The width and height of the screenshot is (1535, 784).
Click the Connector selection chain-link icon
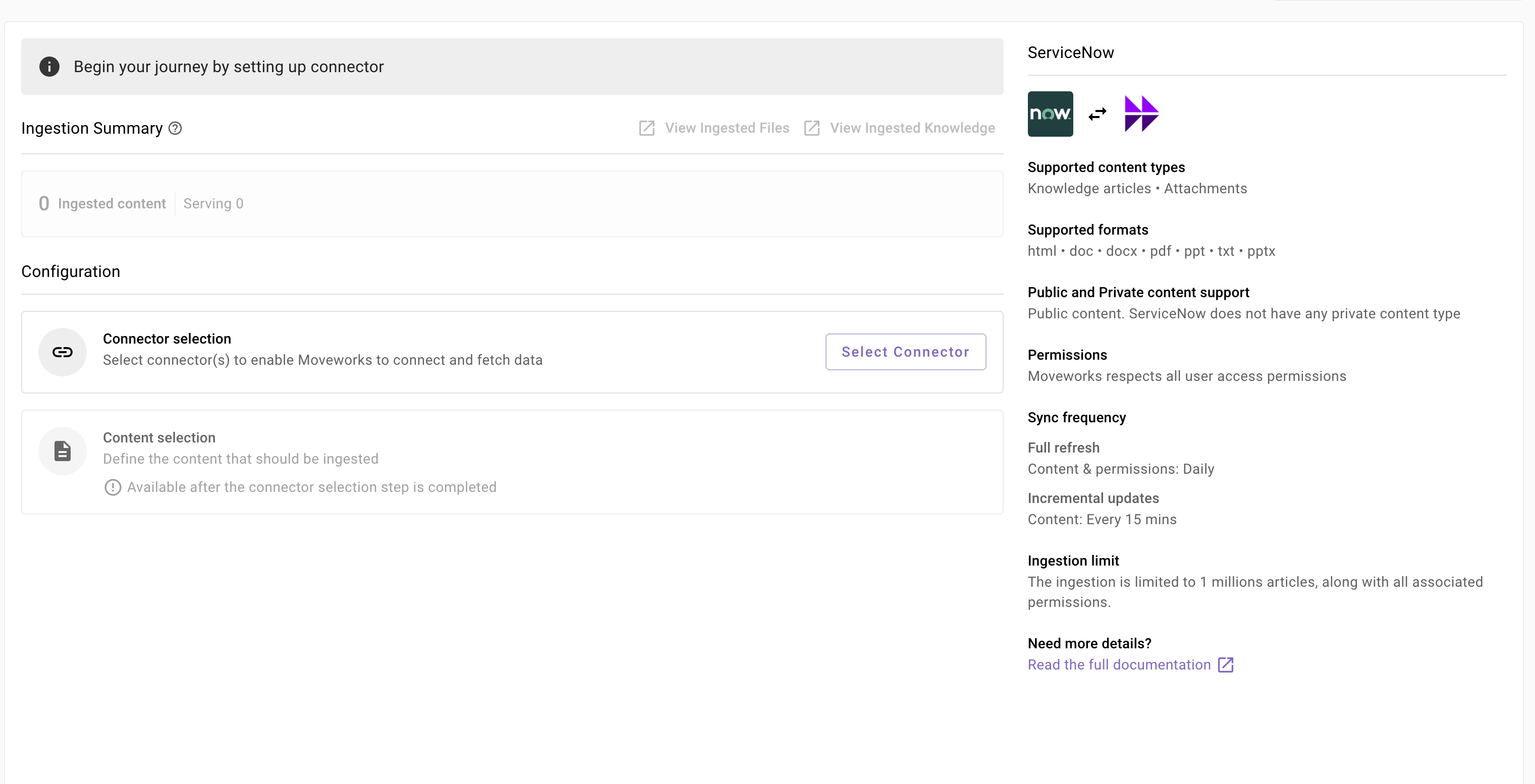(x=63, y=352)
